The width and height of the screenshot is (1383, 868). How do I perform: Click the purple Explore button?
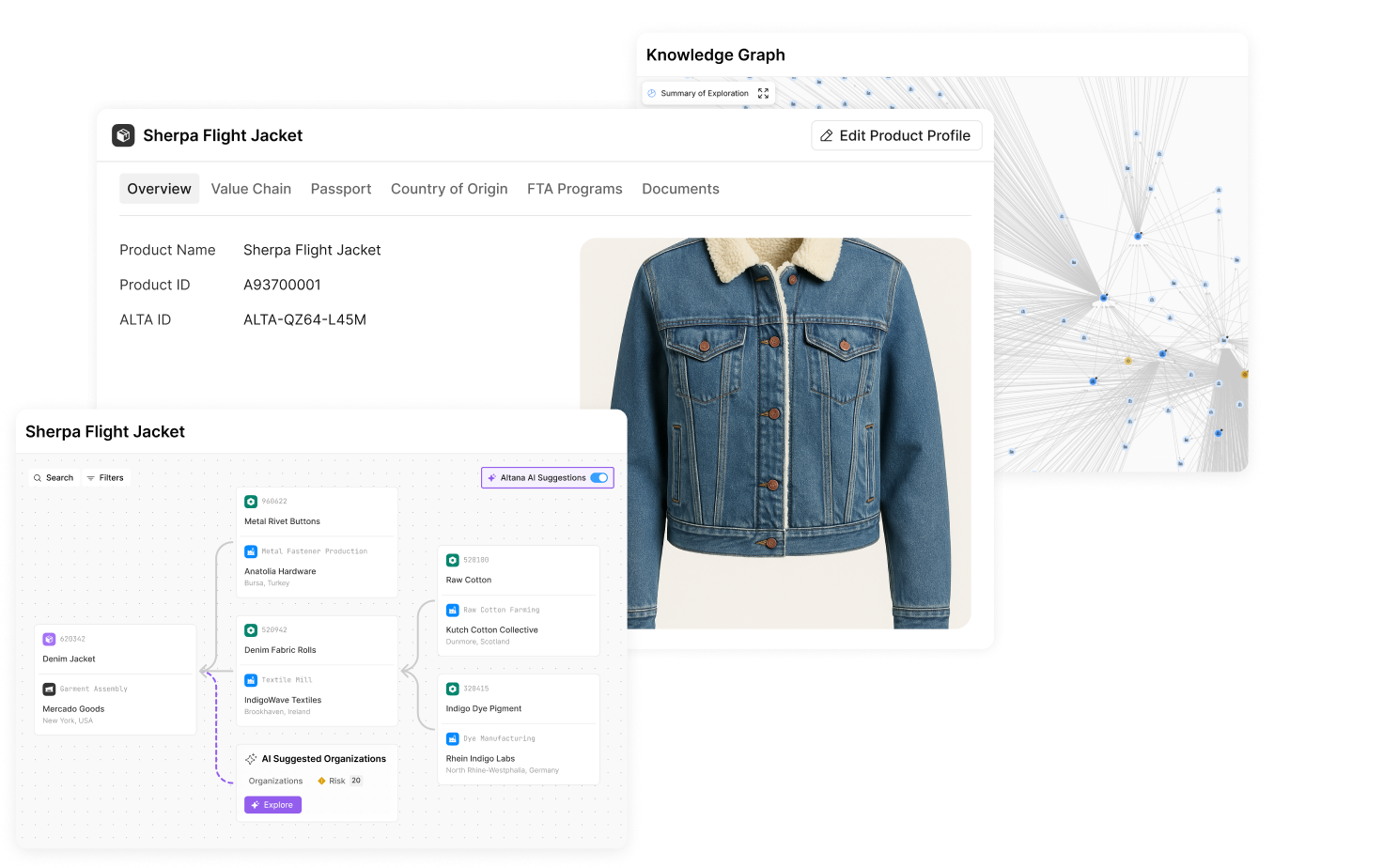tap(272, 805)
